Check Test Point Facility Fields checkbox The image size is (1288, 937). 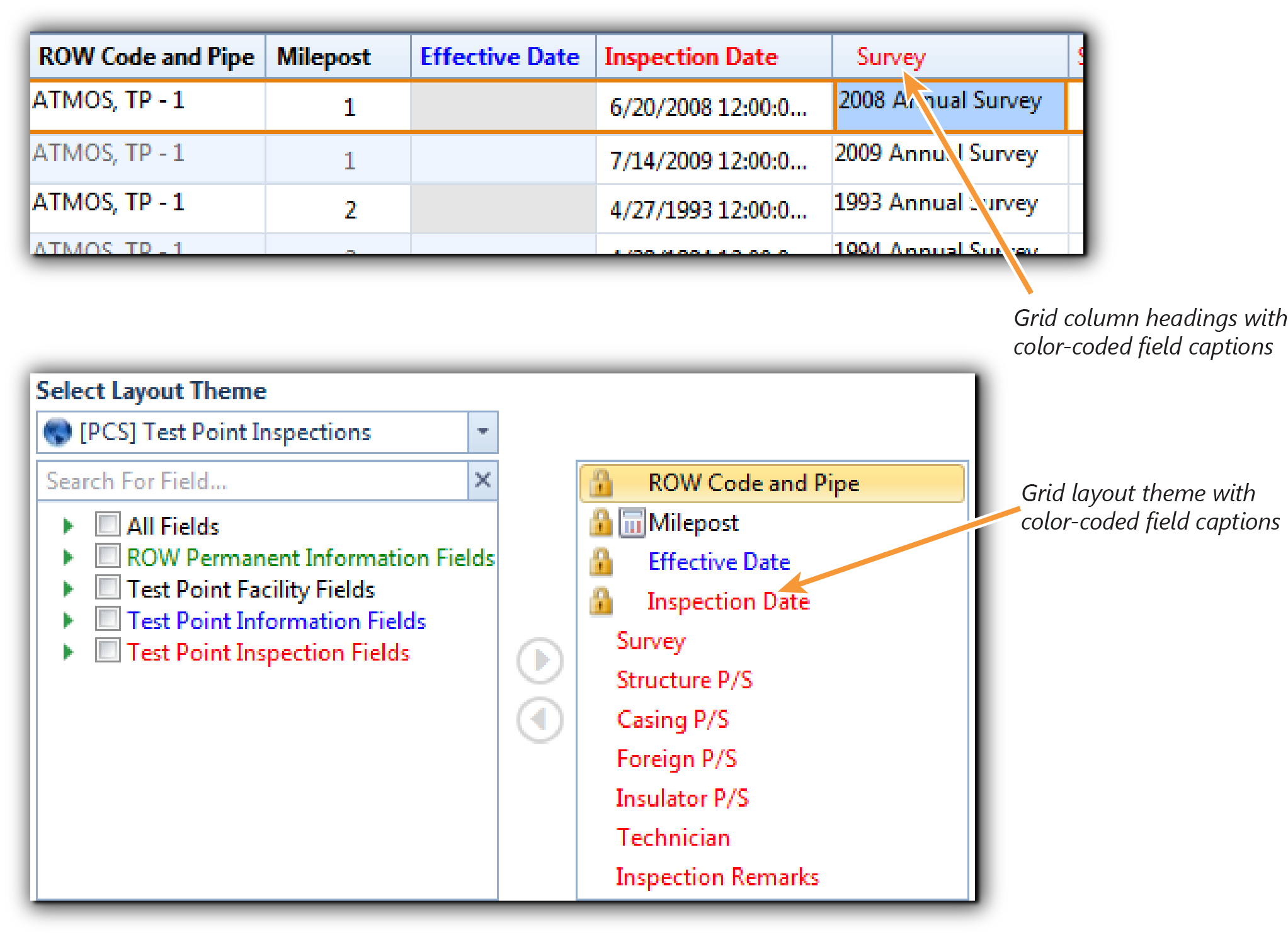(x=108, y=587)
